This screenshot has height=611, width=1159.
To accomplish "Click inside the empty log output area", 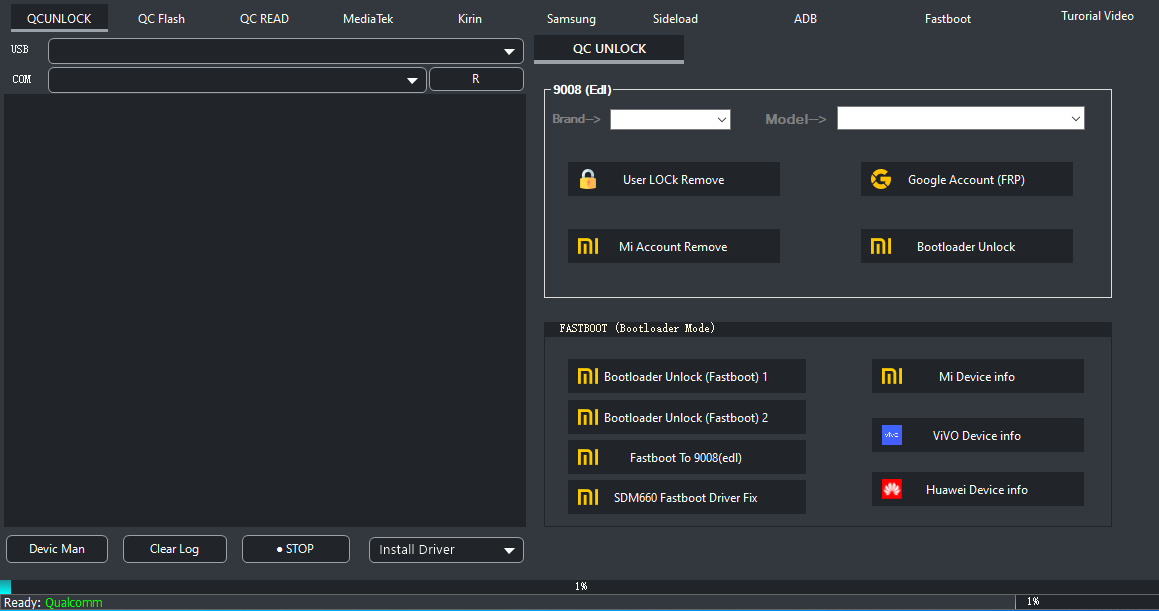I will (x=265, y=310).
